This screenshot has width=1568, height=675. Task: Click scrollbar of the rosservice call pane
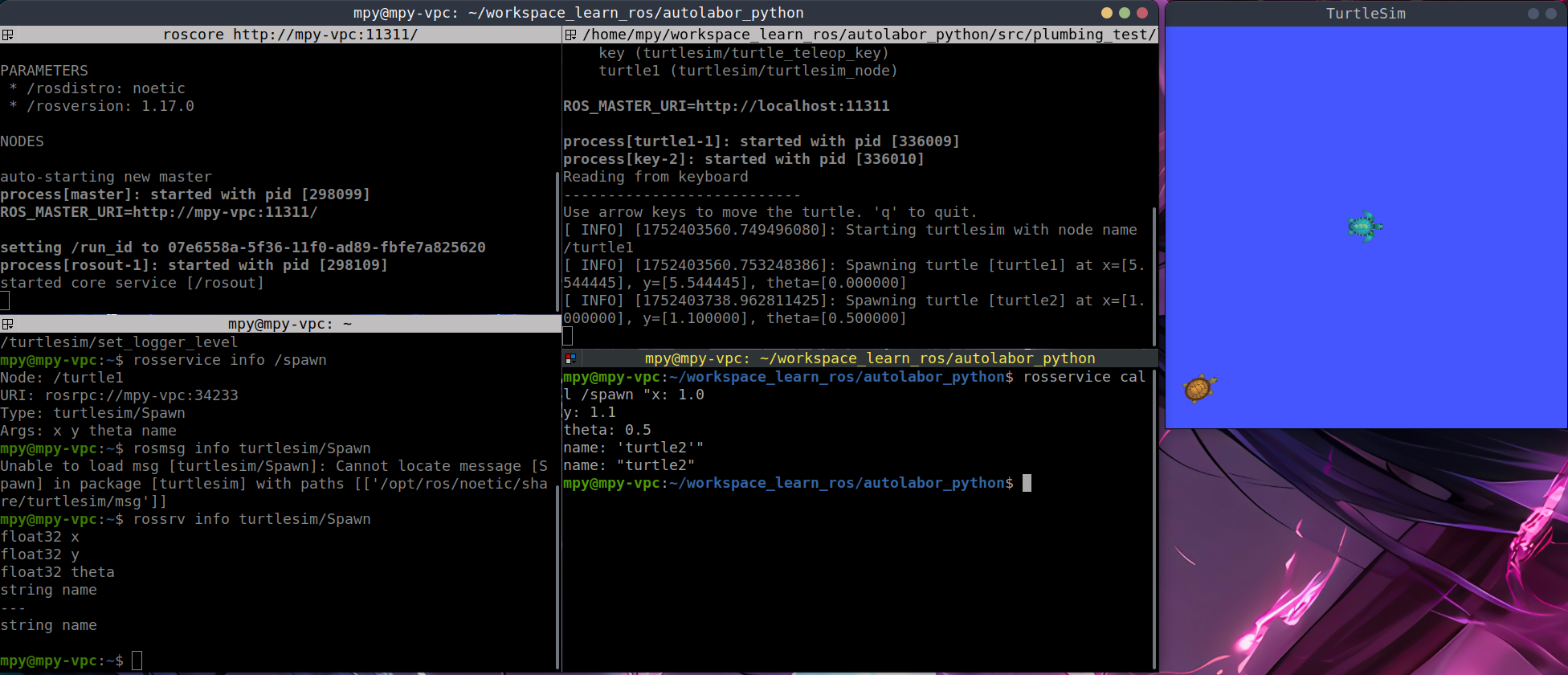point(1154,514)
